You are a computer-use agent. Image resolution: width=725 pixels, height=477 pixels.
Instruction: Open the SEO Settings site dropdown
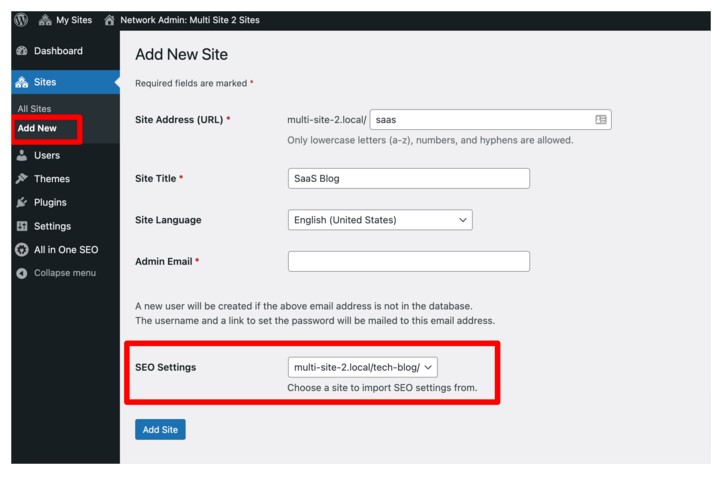[362, 367]
